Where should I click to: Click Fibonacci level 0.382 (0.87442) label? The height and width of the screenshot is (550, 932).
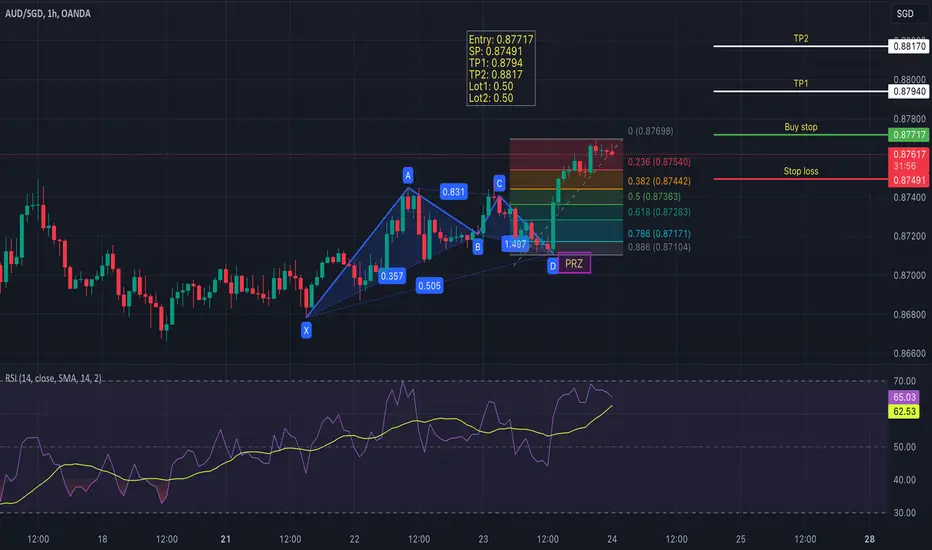(659, 181)
